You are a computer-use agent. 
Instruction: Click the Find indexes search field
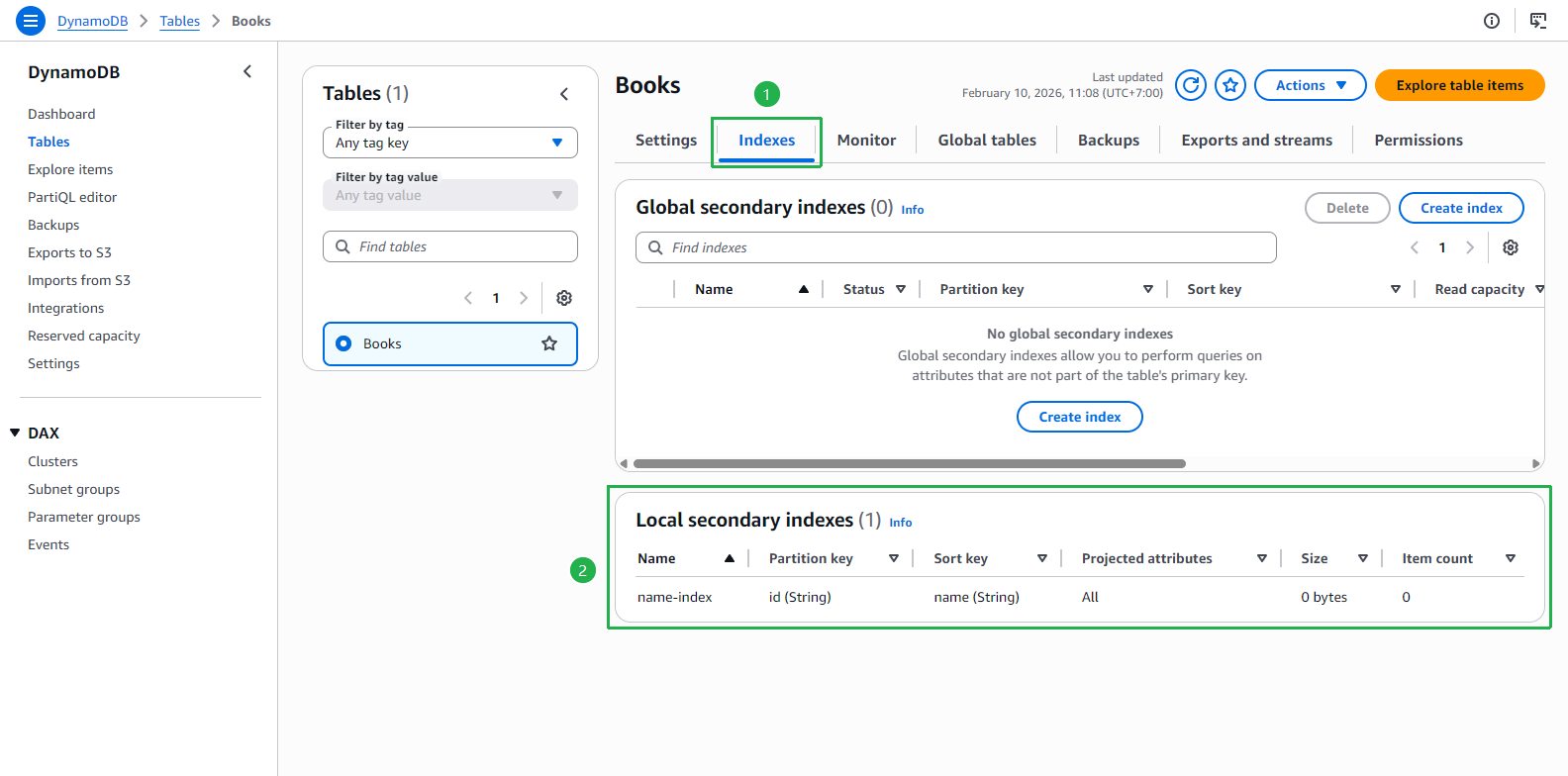coord(956,247)
